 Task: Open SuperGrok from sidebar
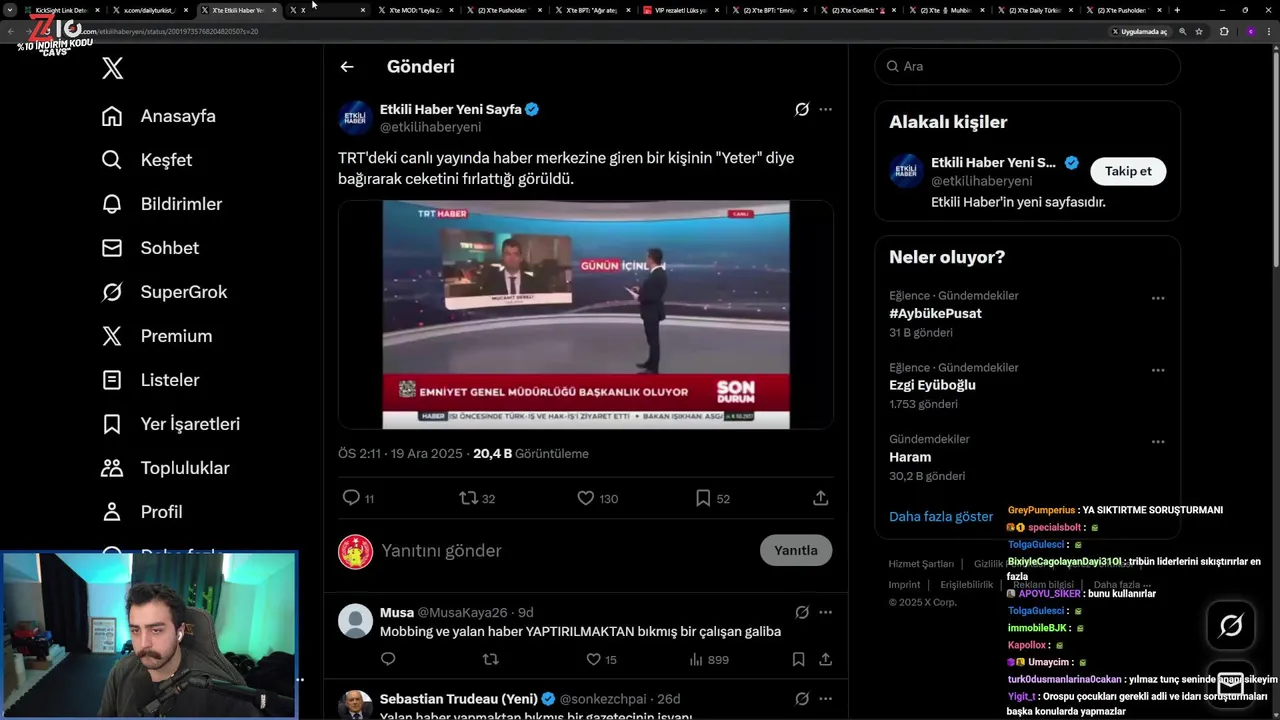pyautogui.click(x=165, y=292)
